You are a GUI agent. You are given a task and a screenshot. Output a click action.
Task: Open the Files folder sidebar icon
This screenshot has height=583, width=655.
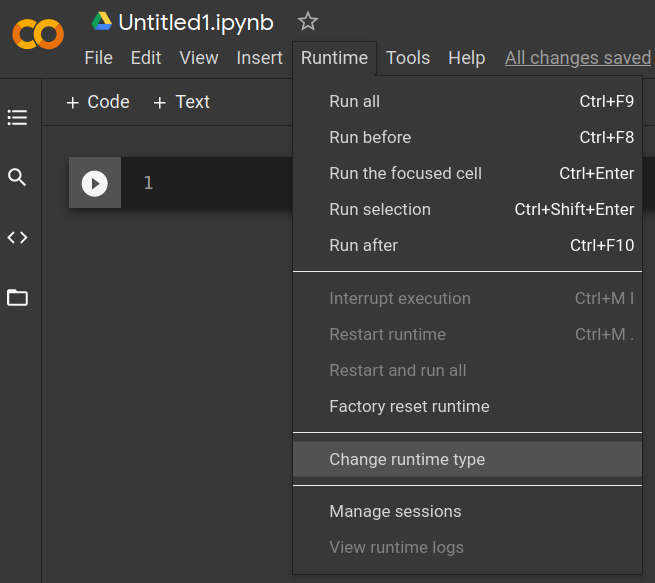[17, 298]
